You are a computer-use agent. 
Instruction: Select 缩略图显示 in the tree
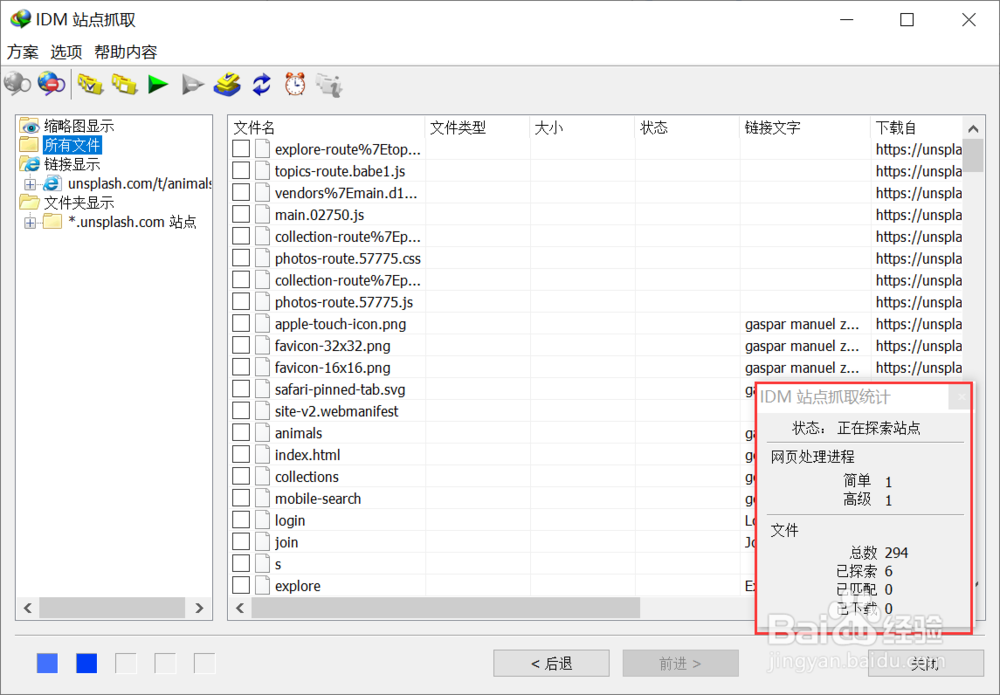pyautogui.click(x=79, y=126)
